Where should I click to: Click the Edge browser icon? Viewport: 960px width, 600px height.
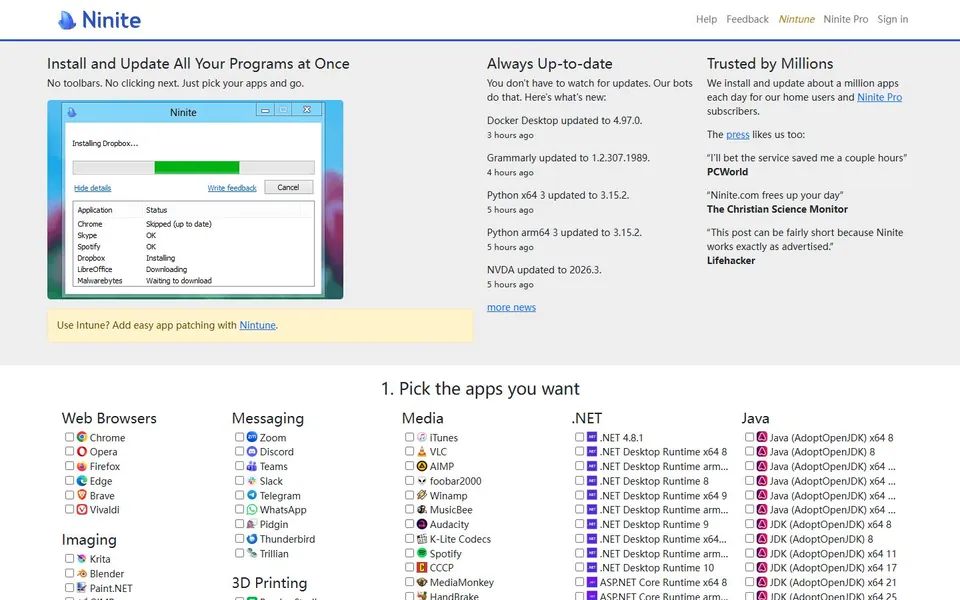tap(81, 481)
